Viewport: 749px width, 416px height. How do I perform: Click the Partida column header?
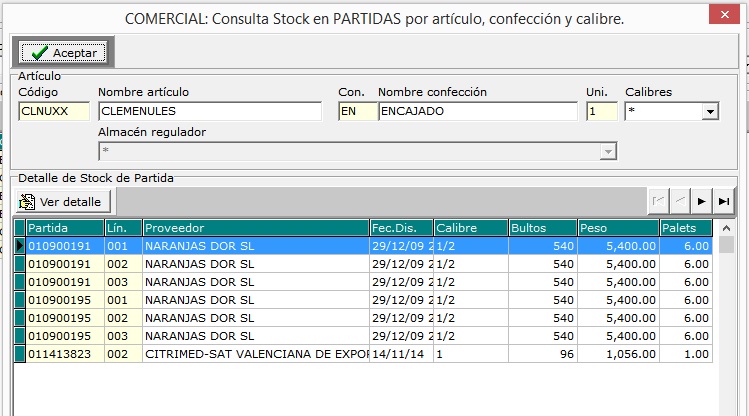[x=64, y=228]
